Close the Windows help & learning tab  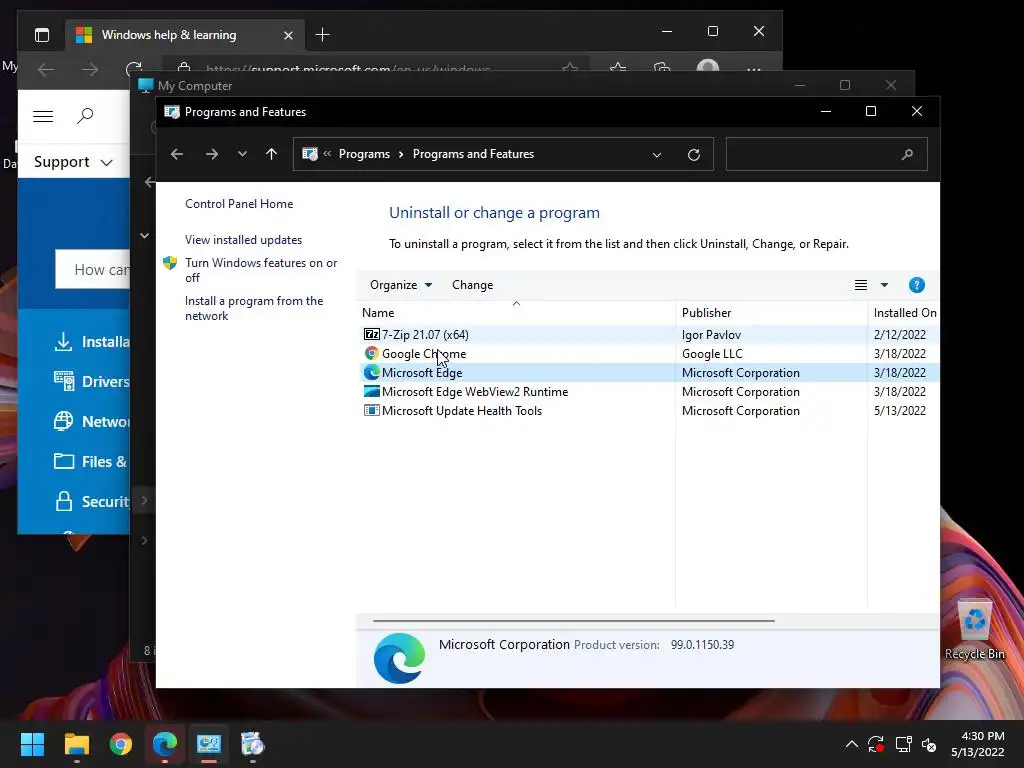288,35
